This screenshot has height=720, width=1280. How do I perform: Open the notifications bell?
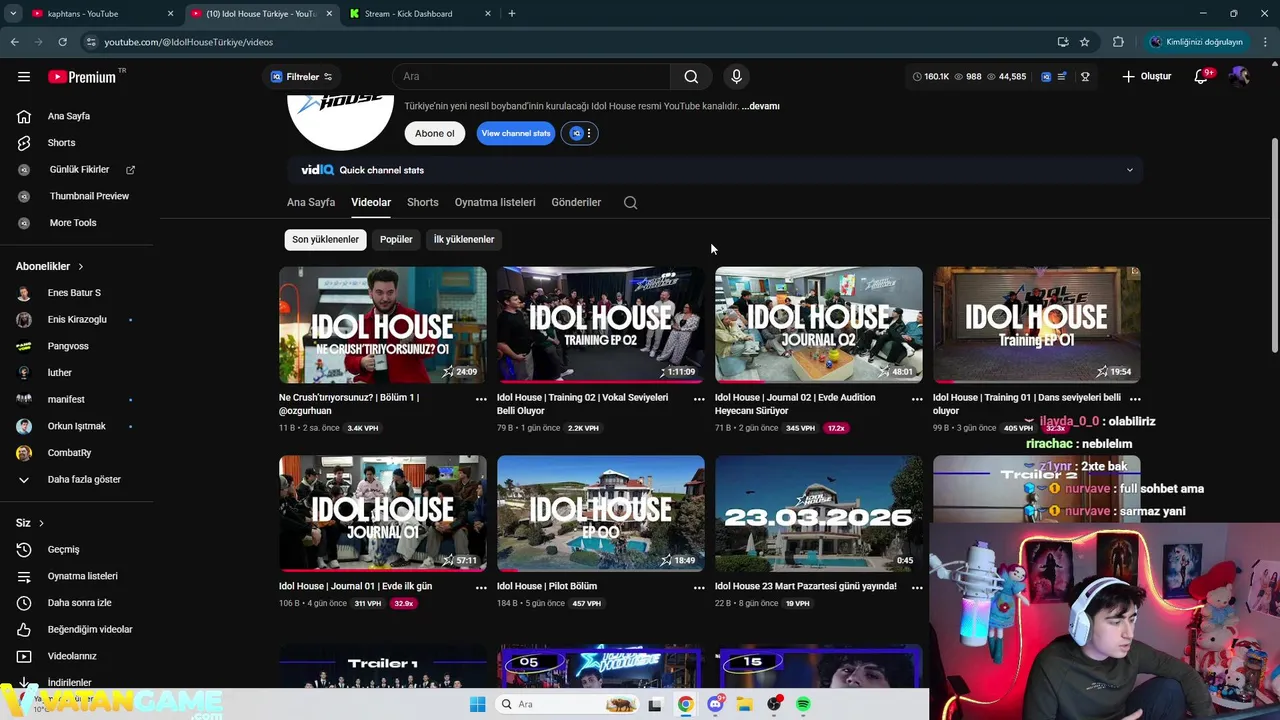[x=1202, y=76]
